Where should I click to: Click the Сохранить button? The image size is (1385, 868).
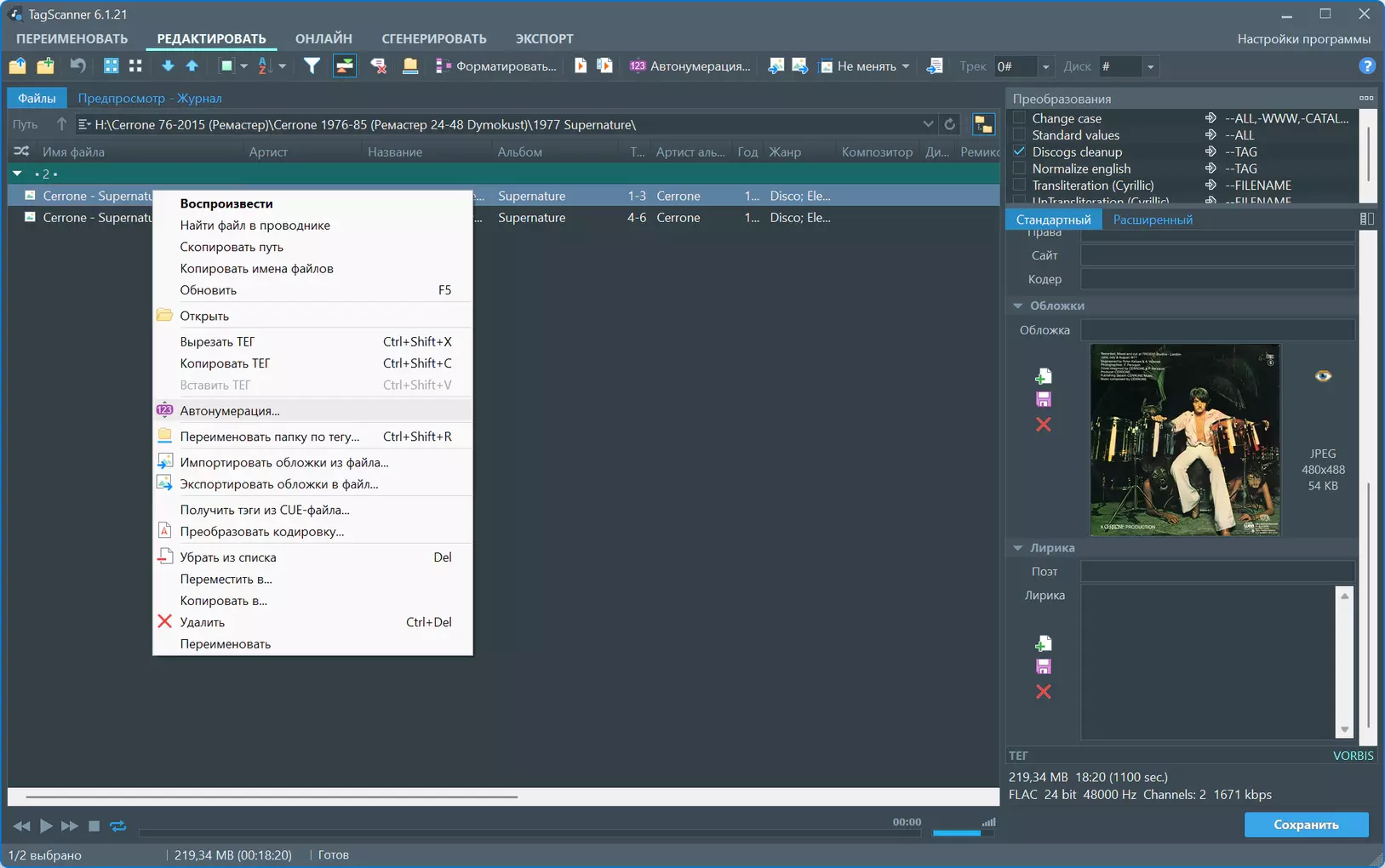pyautogui.click(x=1307, y=825)
